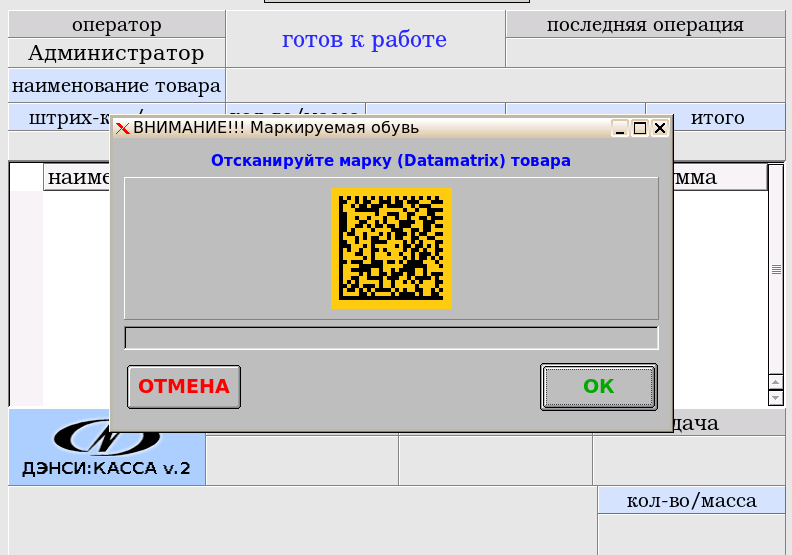The image size is (792, 555).
Task: Click the dialog title 'ВНИМАНИЕ!!! Маркируемая обувь'
Action: (276, 128)
